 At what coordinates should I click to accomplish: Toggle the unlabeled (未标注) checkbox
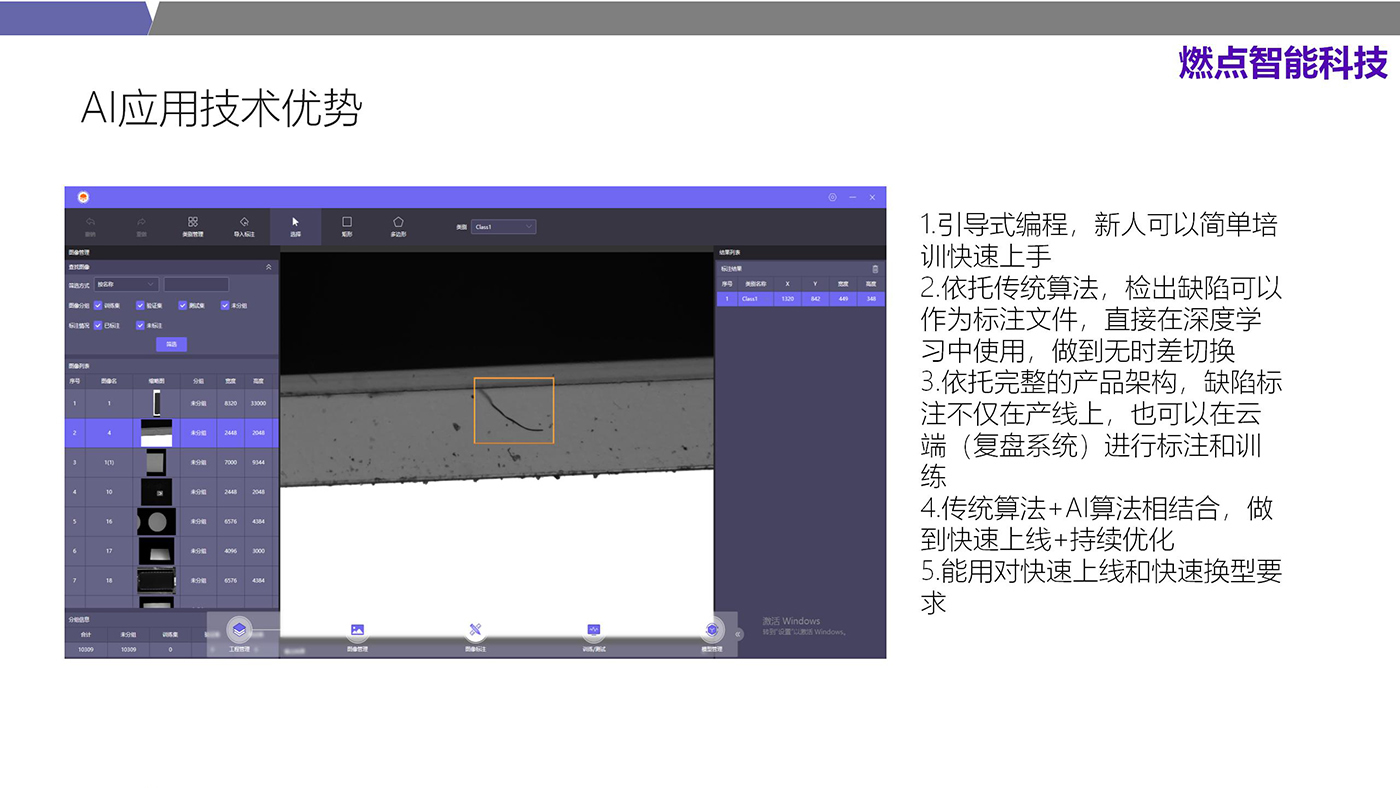tap(141, 325)
